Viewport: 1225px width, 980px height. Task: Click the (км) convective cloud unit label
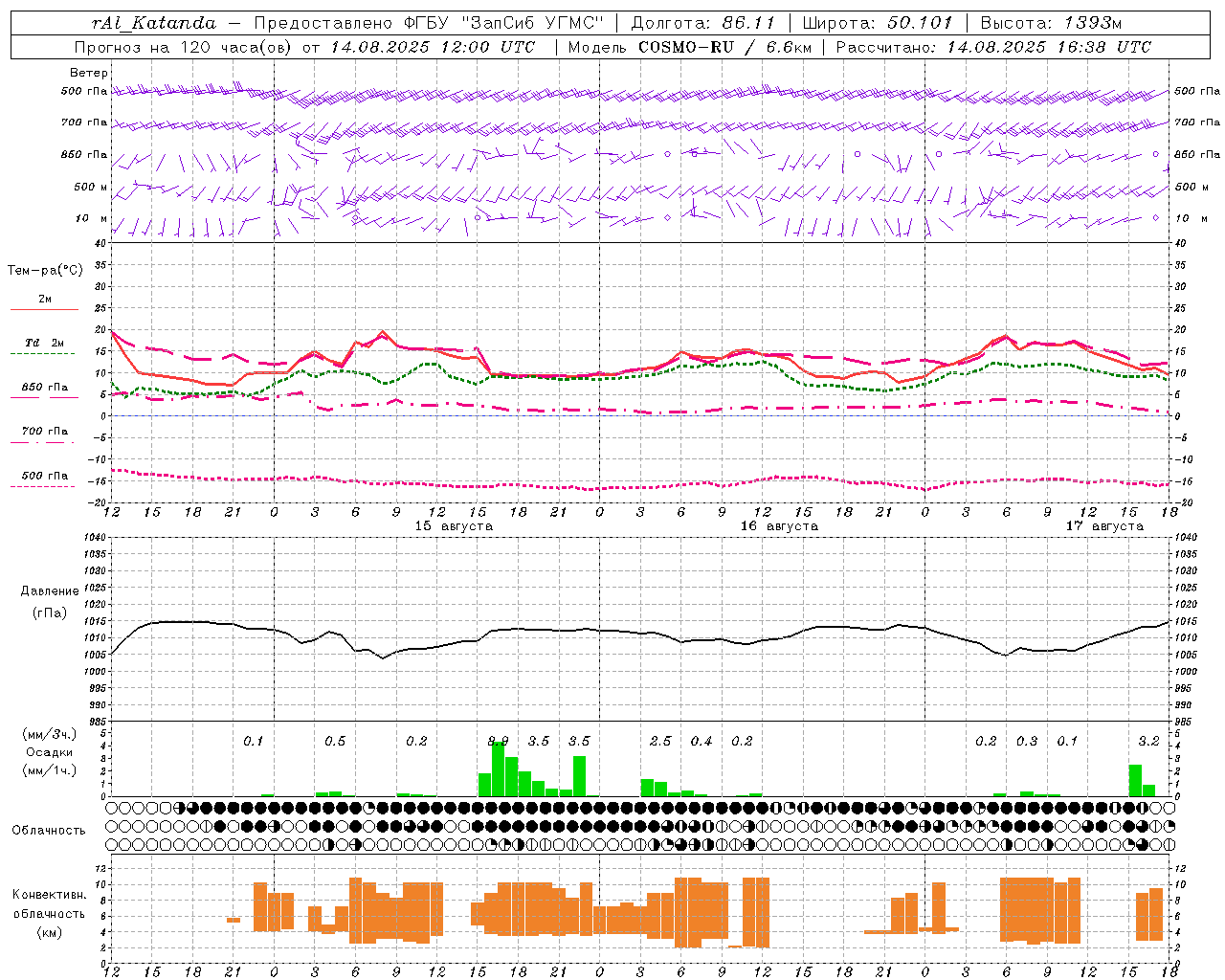tap(49, 932)
